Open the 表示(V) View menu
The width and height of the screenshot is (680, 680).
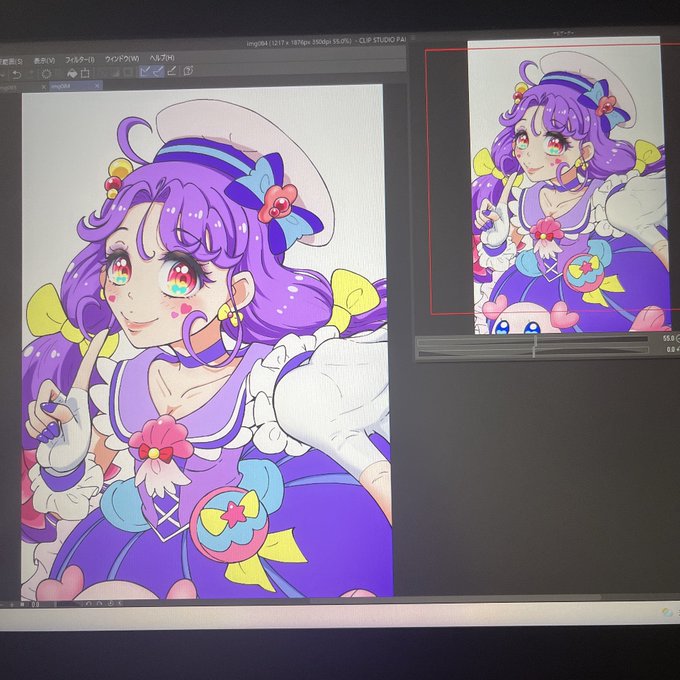point(44,61)
